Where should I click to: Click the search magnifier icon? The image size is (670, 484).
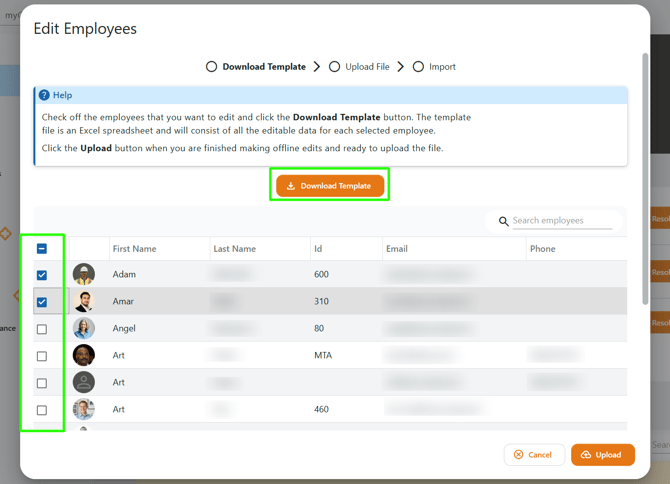coord(503,221)
